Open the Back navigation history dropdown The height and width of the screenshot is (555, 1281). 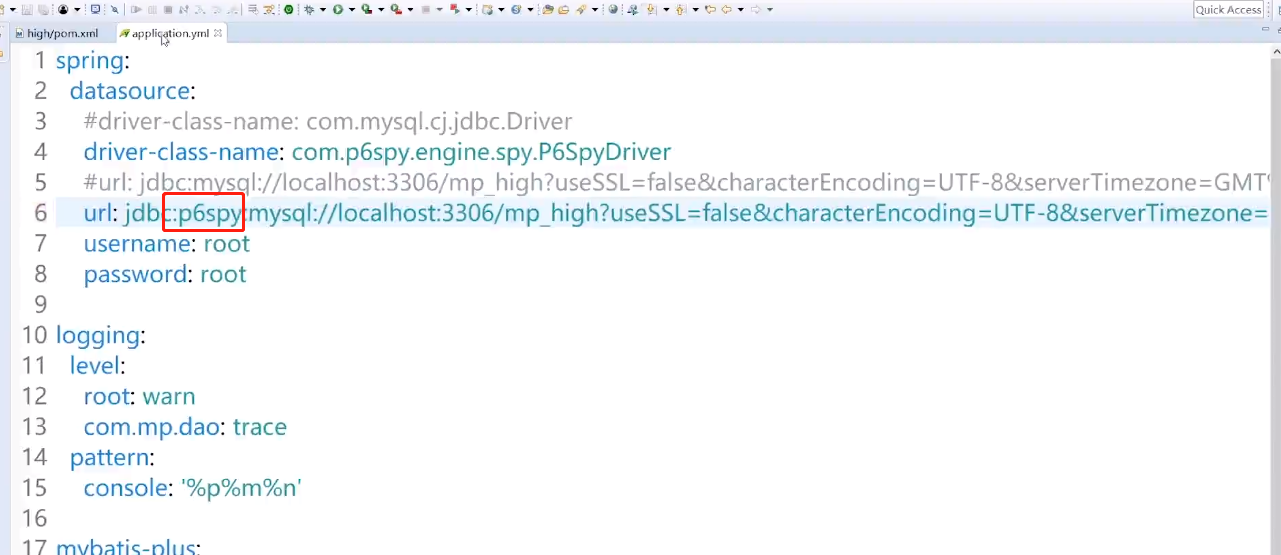click(x=741, y=10)
